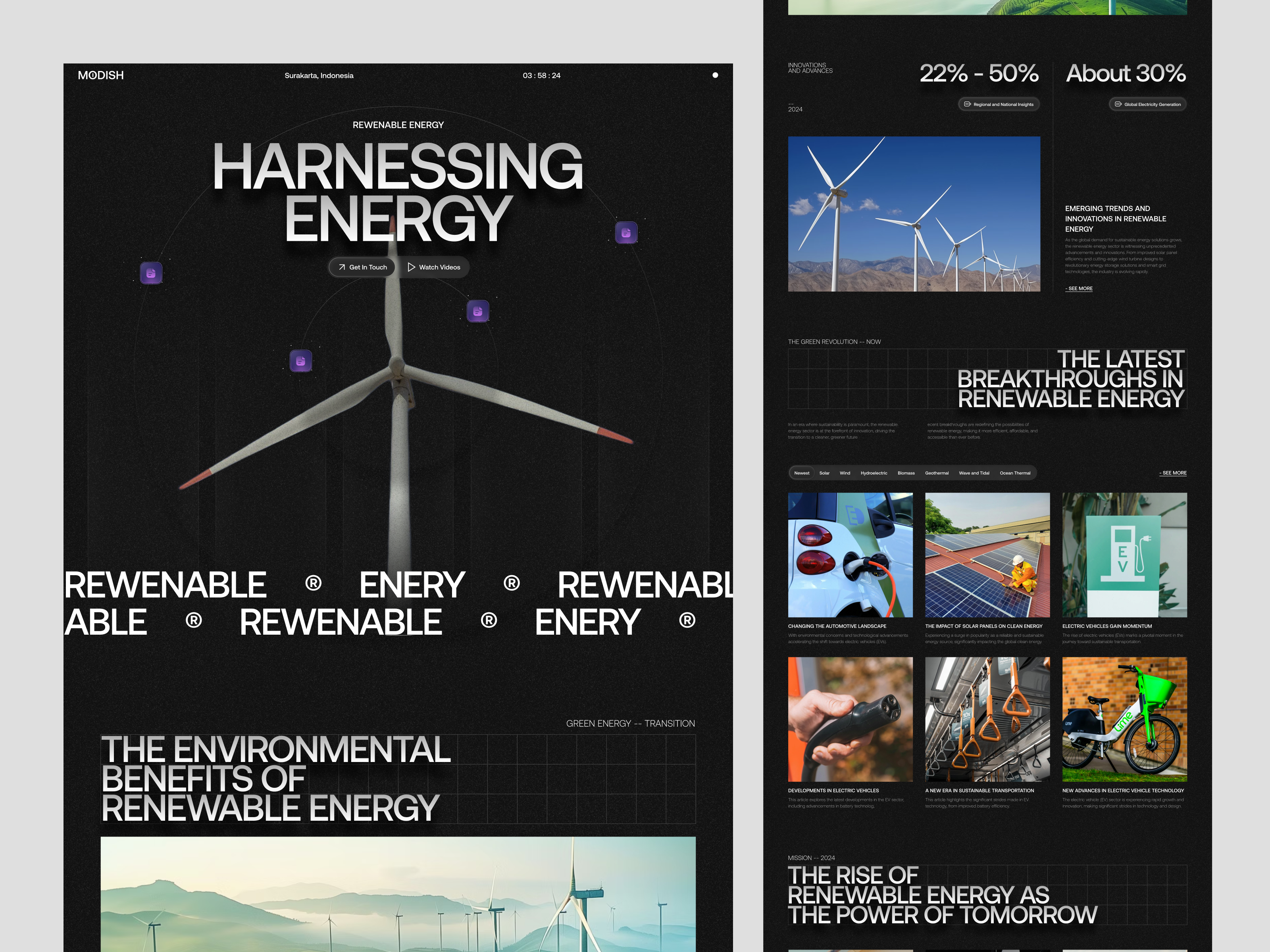
Task: Click the wind turbines photo under Innovations and Advances
Action: coord(915,213)
